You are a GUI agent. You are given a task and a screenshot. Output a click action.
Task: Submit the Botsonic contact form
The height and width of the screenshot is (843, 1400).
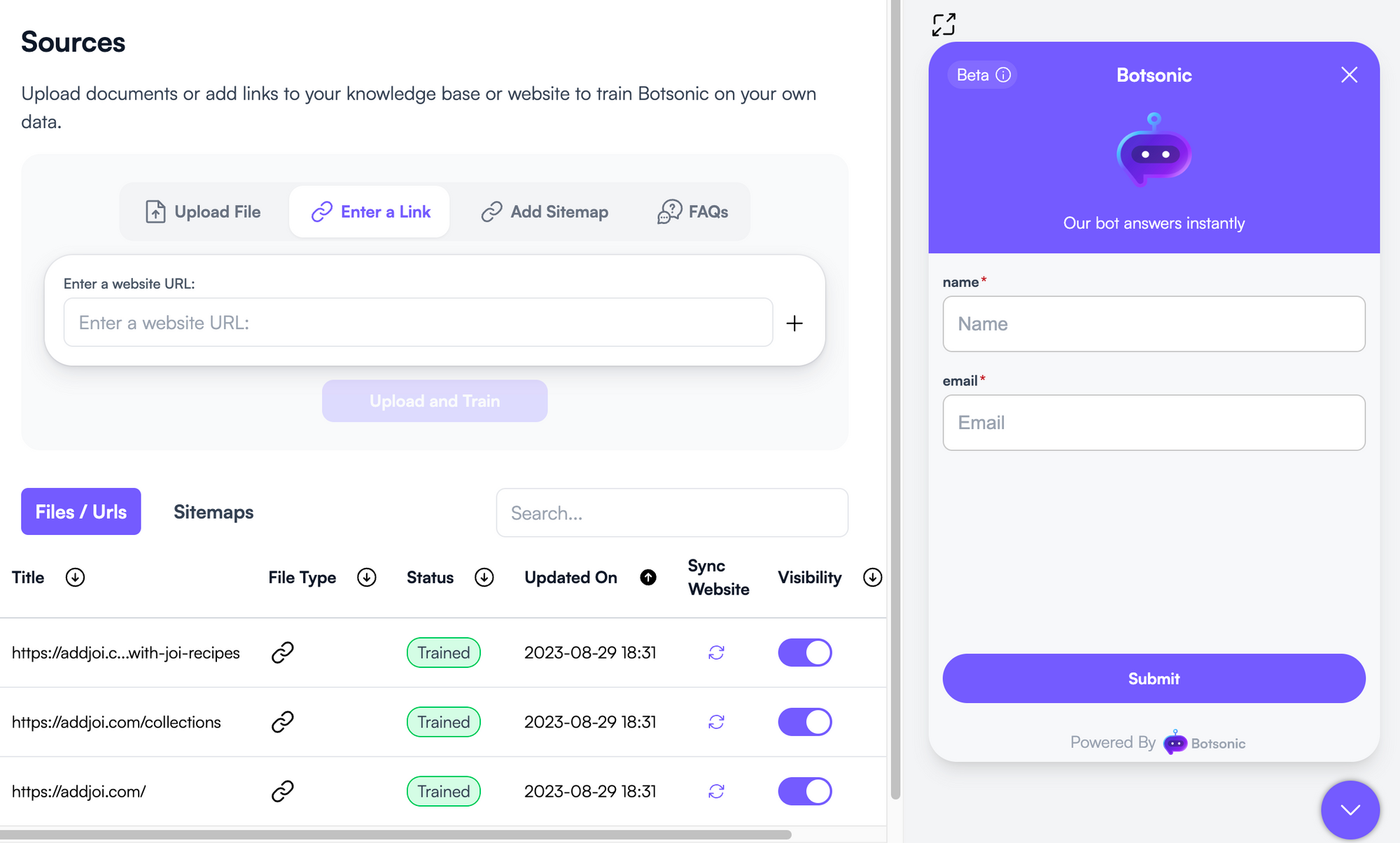click(x=1154, y=679)
